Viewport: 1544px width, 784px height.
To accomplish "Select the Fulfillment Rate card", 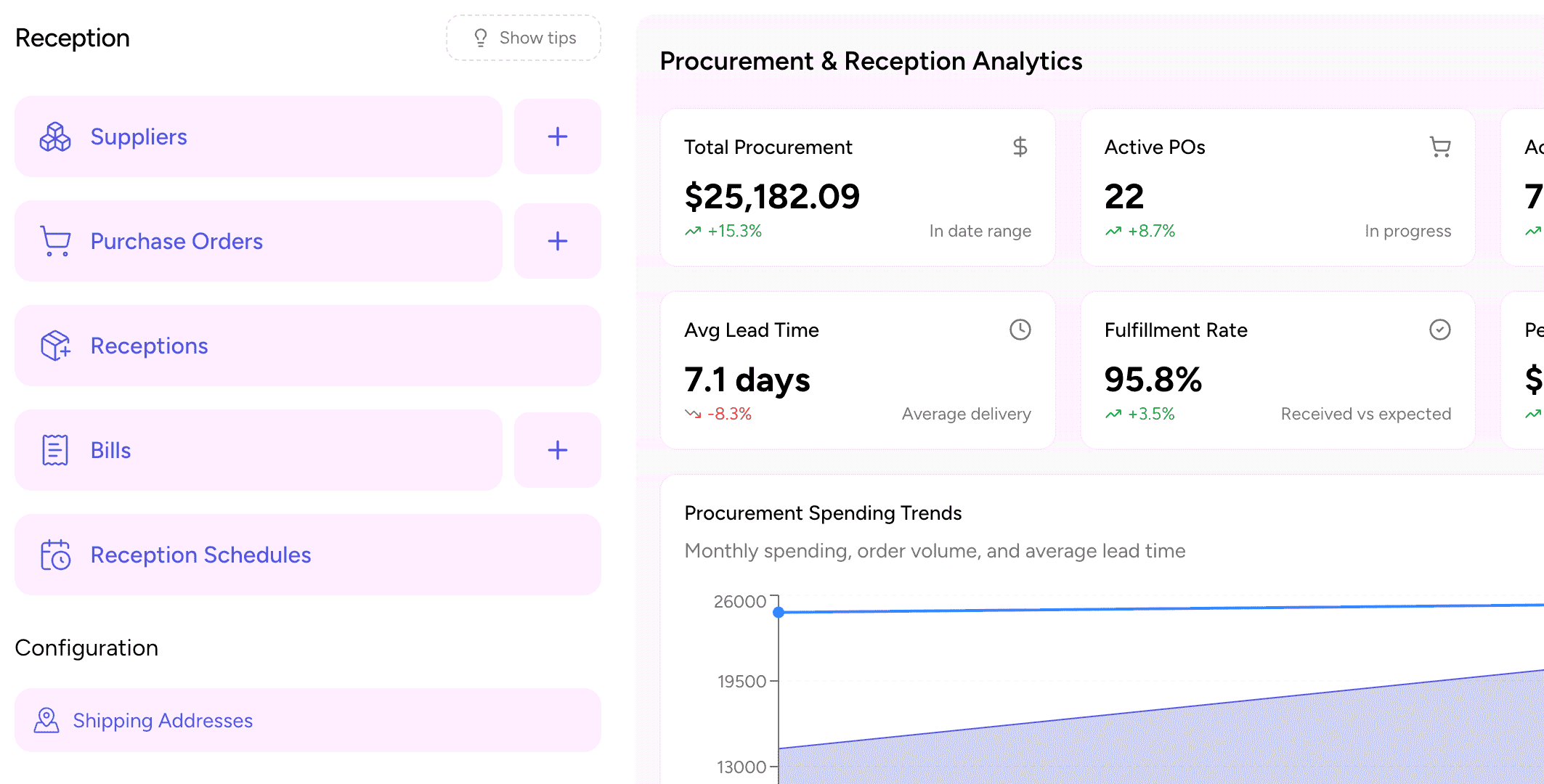I will 1278,370.
